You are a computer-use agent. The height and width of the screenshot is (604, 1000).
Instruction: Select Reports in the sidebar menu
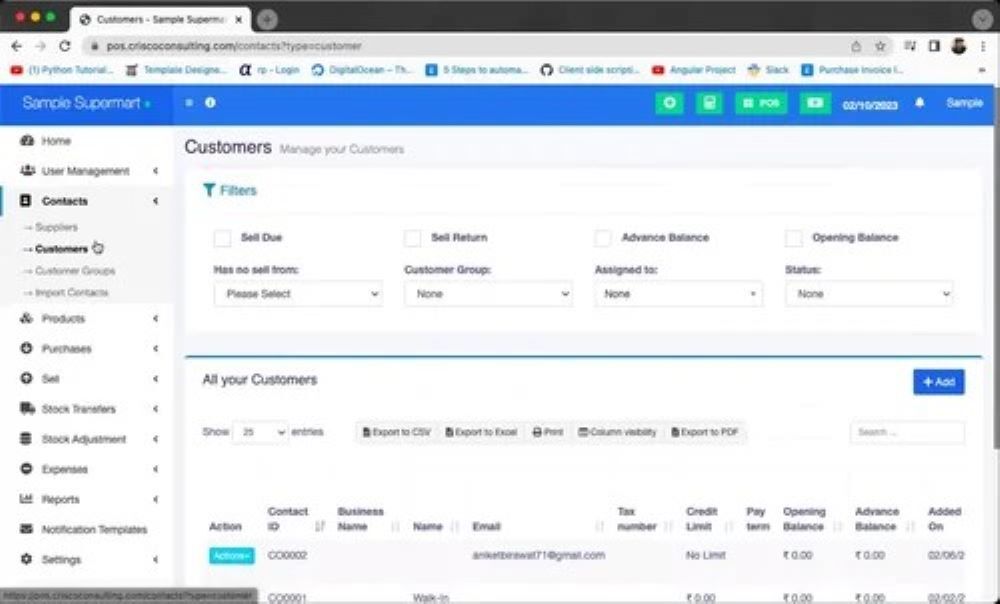(x=60, y=499)
